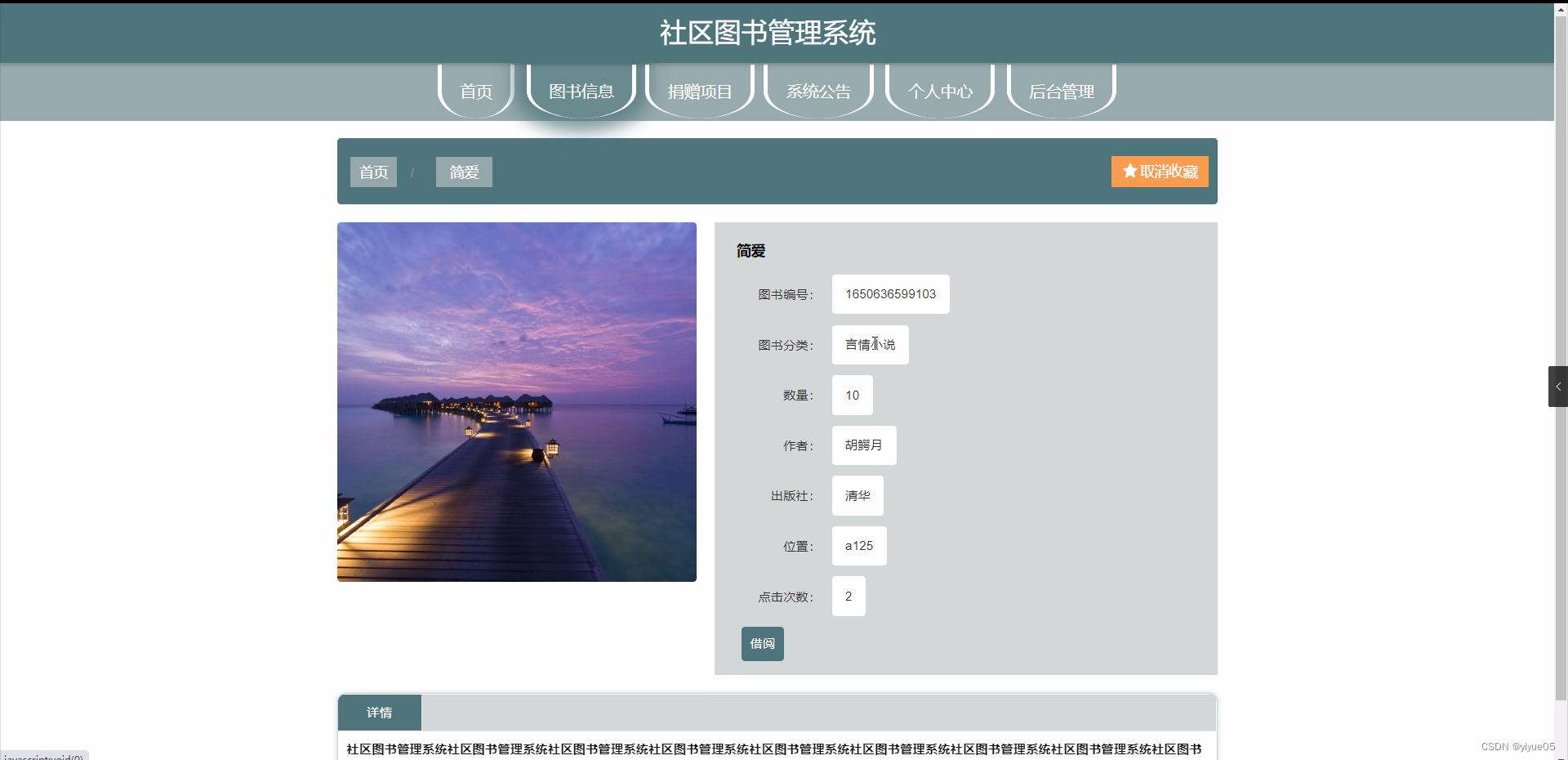This screenshot has height=760, width=1568.
Task: Open the 图书信息 navigation tab
Action: point(581,91)
